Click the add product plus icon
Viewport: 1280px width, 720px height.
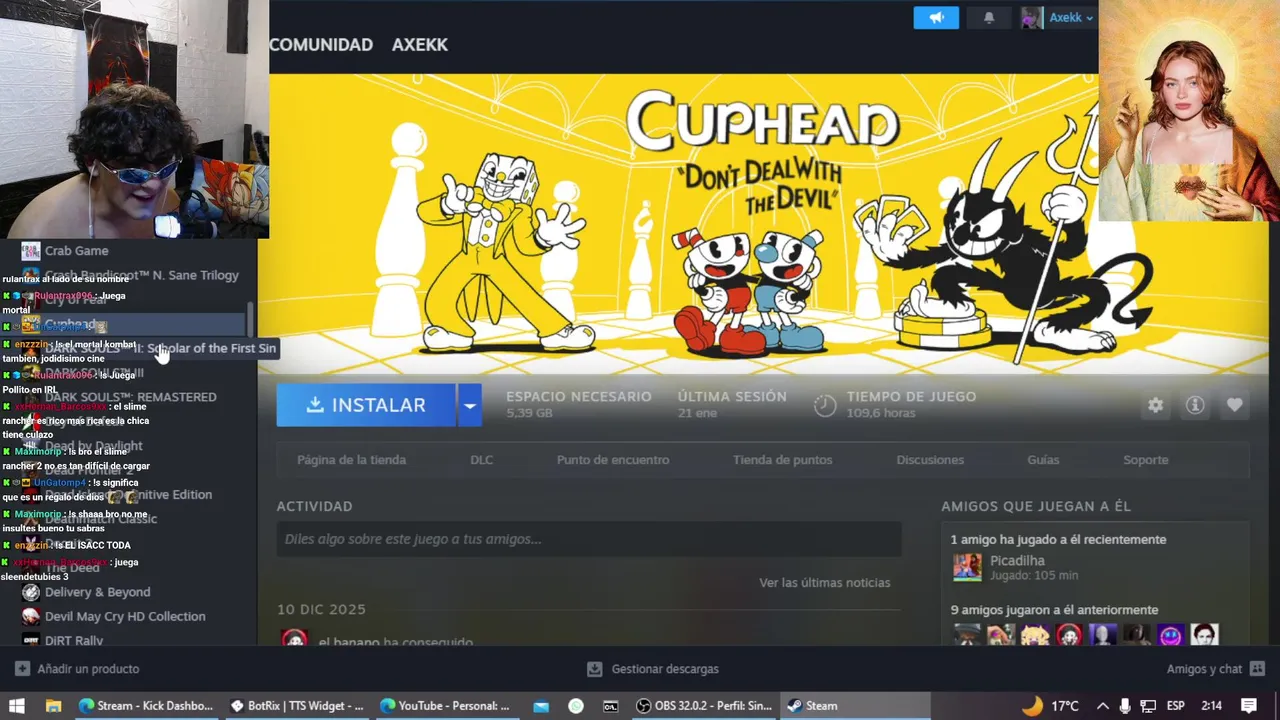pyautogui.click(x=22, y=669)
